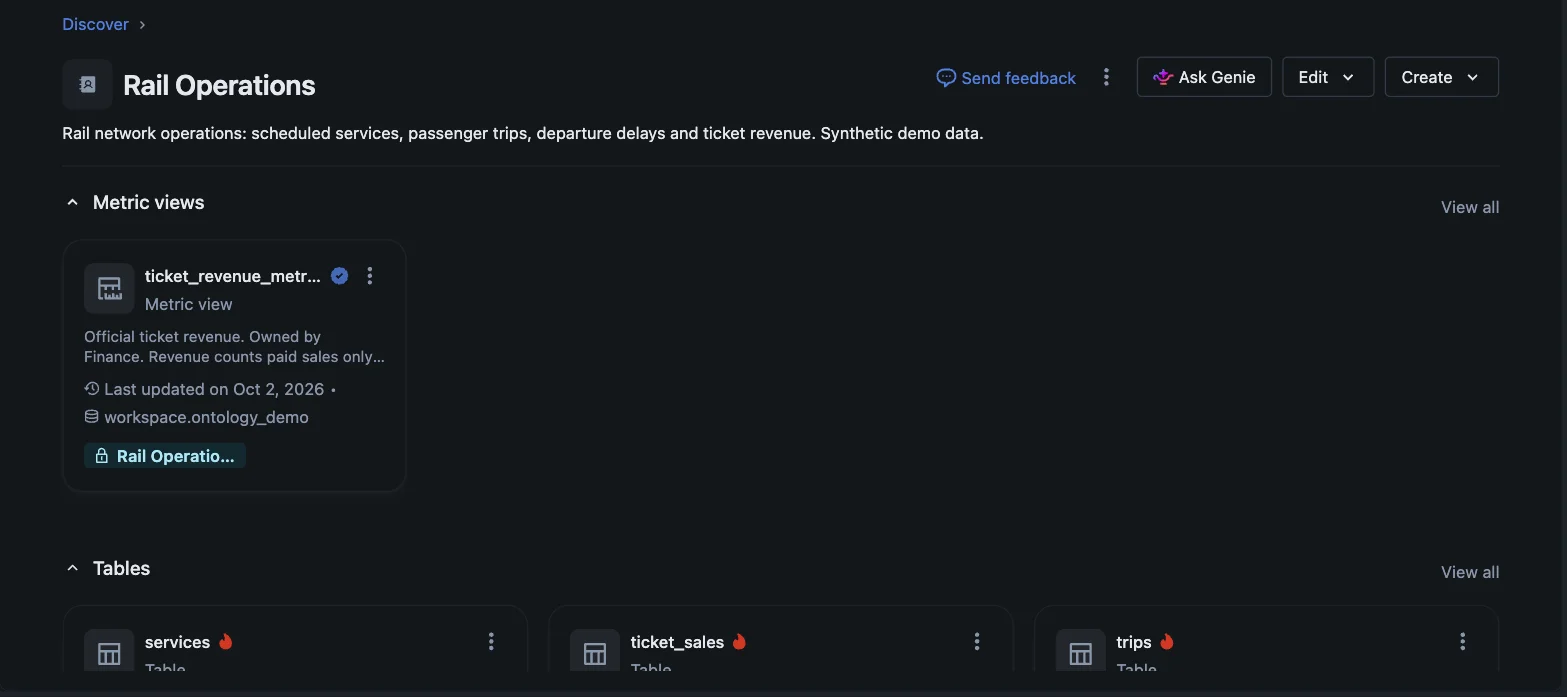Click Last updated on Oct 2, 2026 text
The height and width of the screenshot is (697, 1567).
tap(215, 389)
